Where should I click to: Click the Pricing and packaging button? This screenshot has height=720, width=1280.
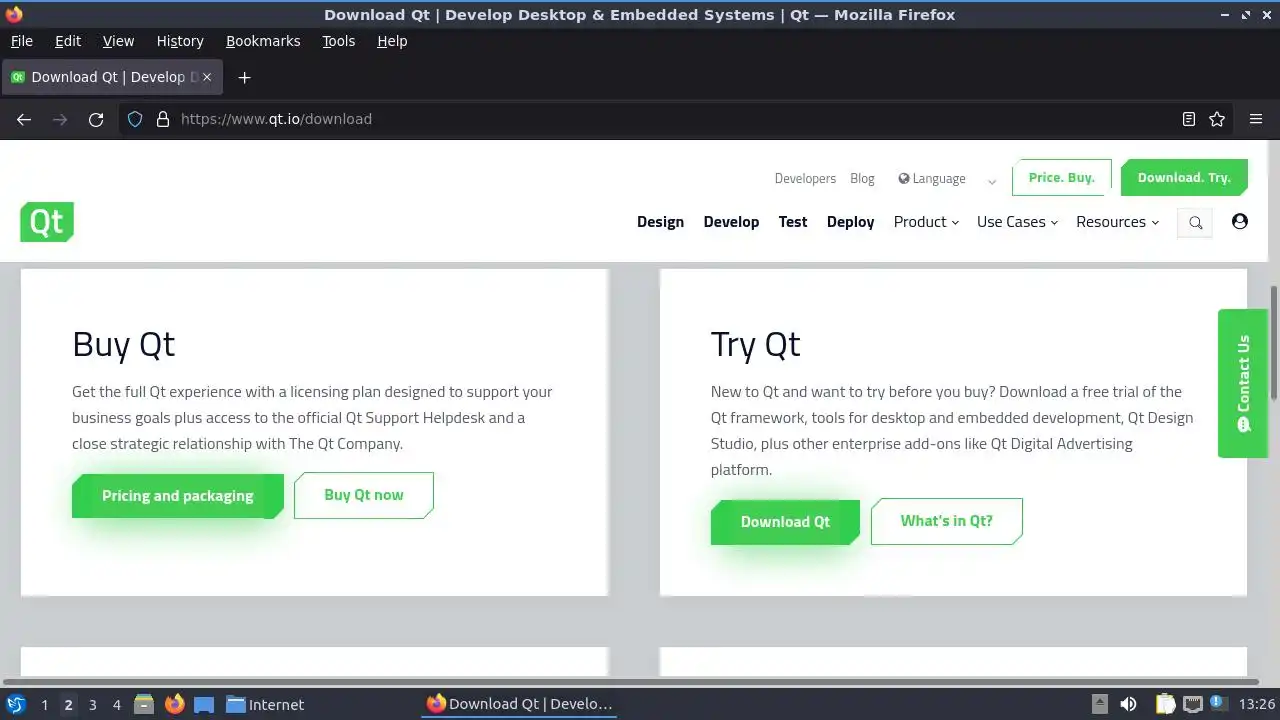click(178, 496)
